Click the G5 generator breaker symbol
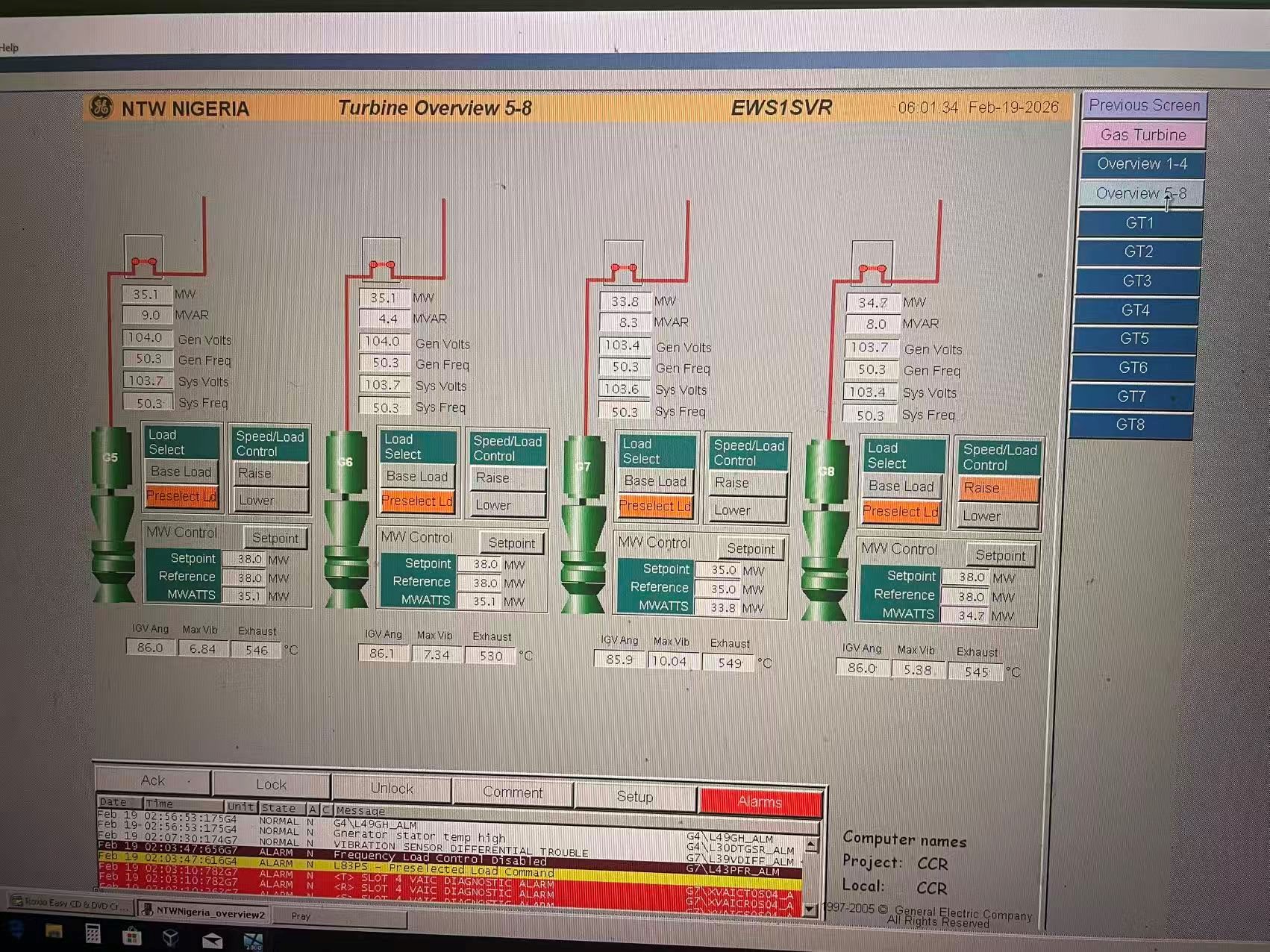1270x952 pixels. [143, 263]
